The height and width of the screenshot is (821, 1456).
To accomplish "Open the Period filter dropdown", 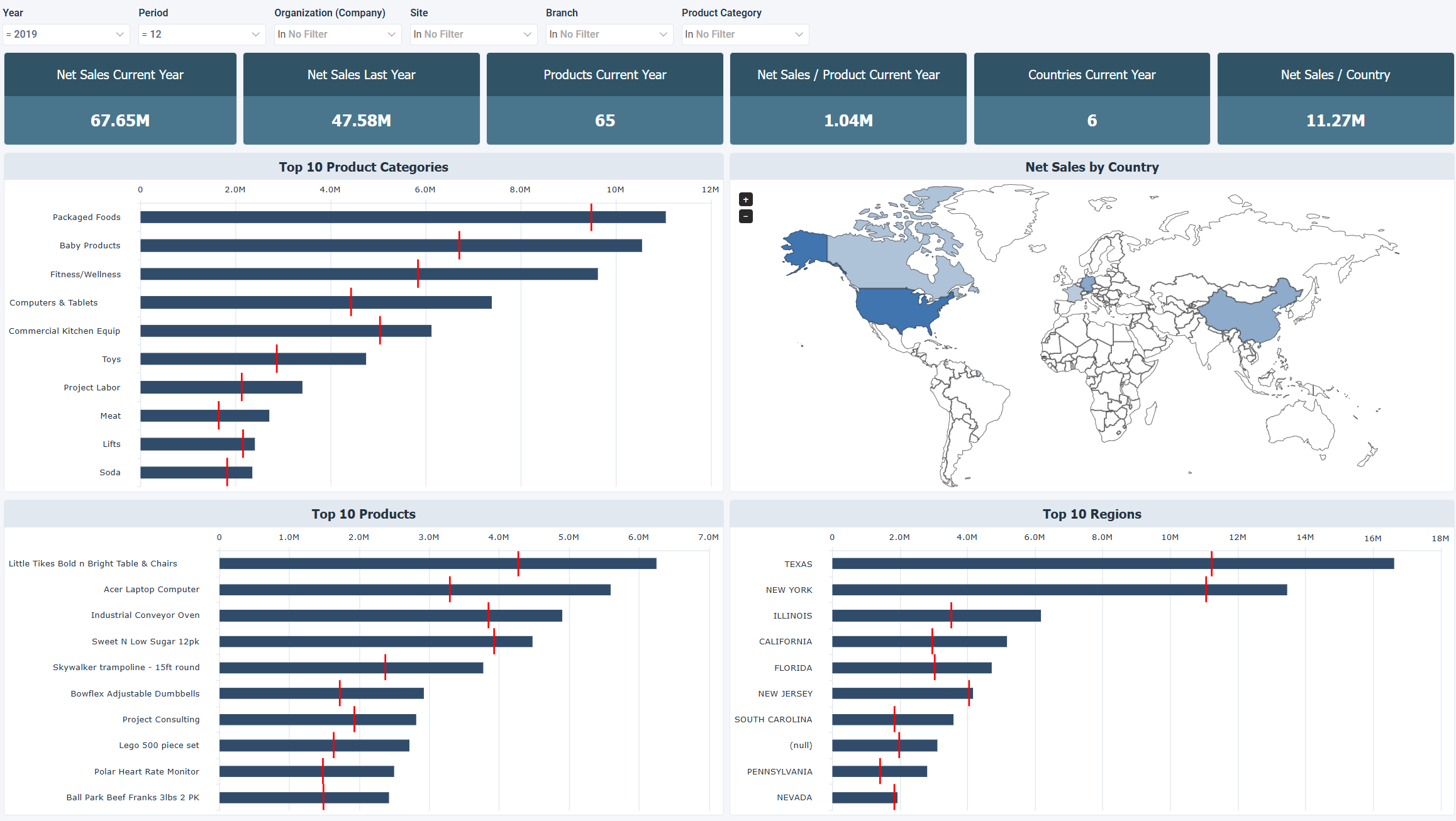I will coord(201,34).
